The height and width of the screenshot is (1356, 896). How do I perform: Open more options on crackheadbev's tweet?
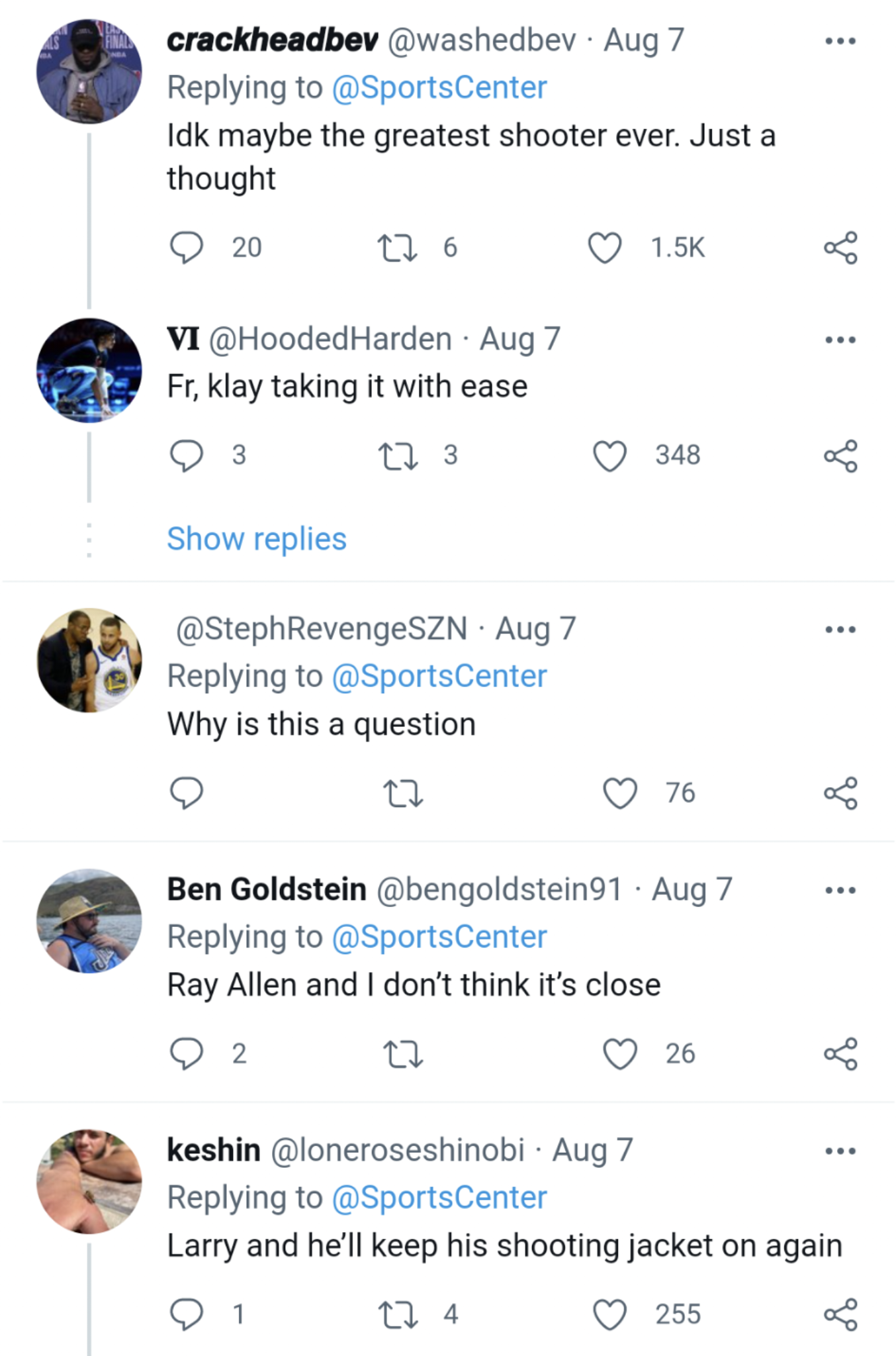839,40
